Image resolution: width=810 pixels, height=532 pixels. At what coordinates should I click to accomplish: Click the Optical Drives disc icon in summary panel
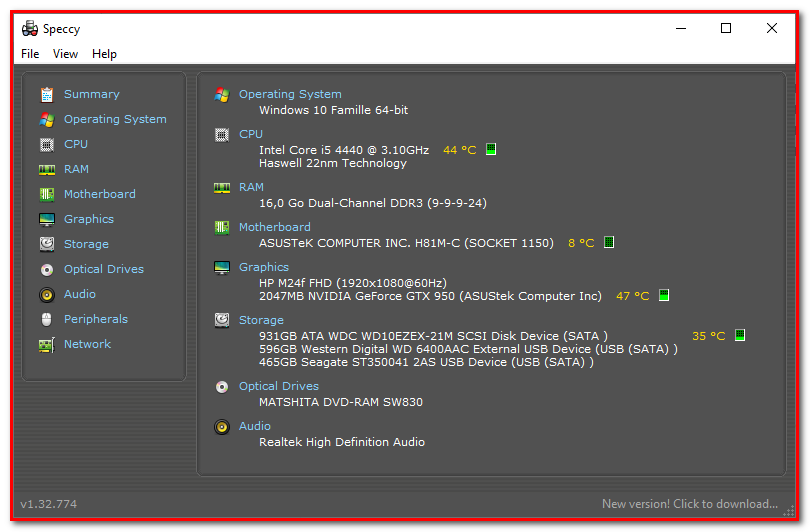click(x=222, y=387)
